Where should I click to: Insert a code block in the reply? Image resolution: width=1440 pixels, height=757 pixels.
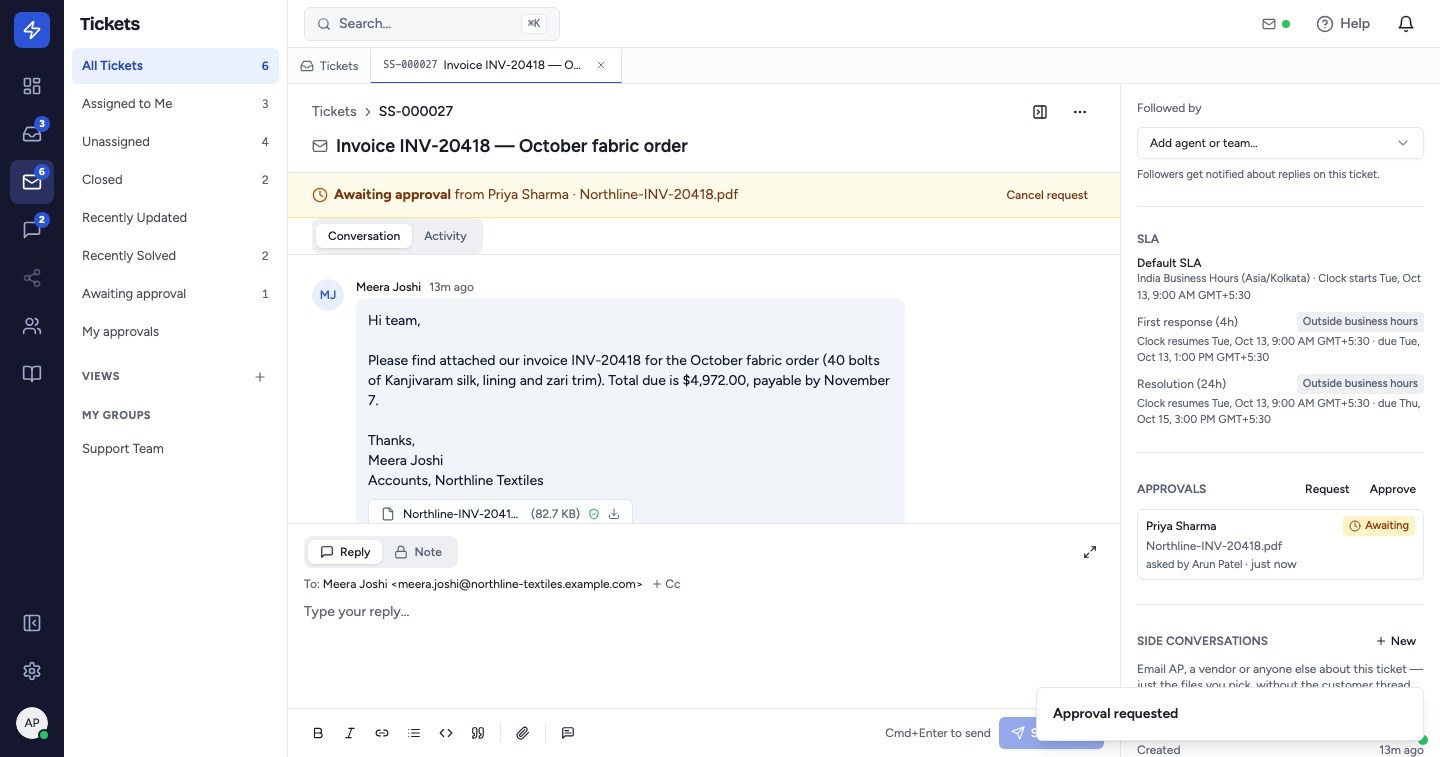tap(446, 733)
